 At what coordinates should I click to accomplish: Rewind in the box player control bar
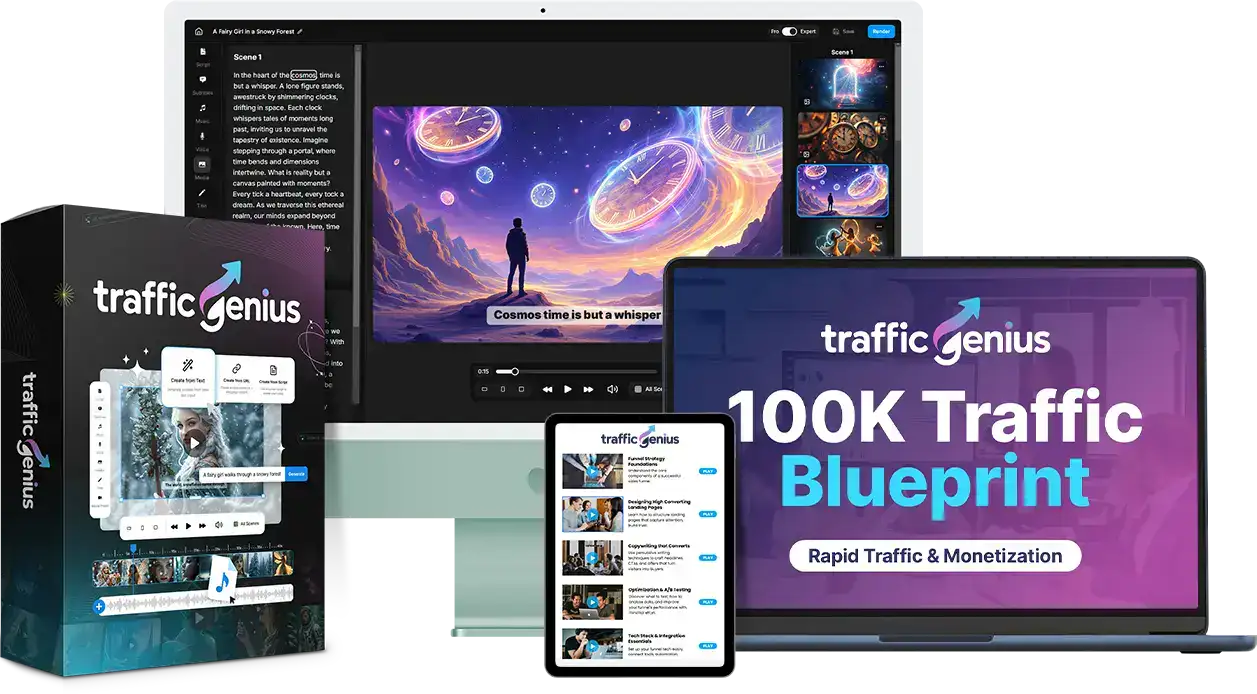174,525
